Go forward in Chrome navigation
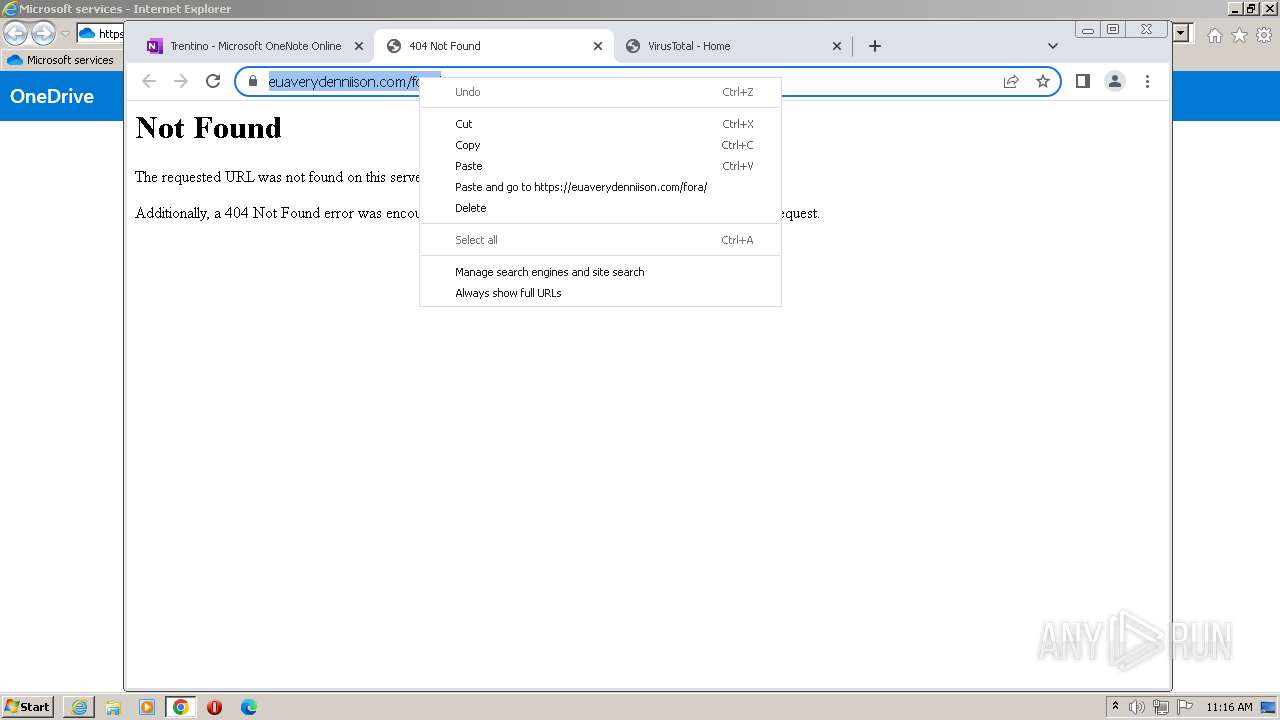Viewport: 1280px width, 720px height. click(x=181, y=82)
